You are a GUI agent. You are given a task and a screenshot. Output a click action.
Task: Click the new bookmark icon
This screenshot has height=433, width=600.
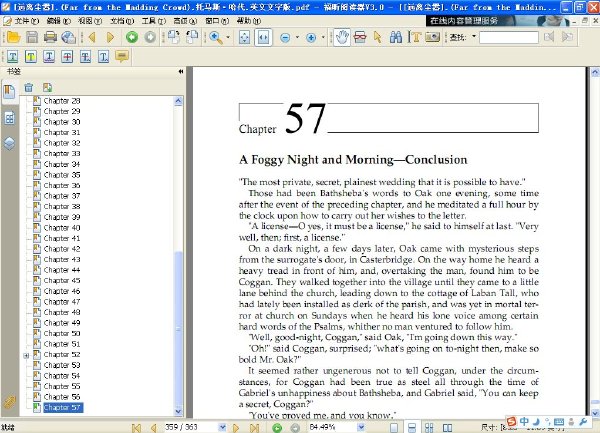tap(47, 88)
